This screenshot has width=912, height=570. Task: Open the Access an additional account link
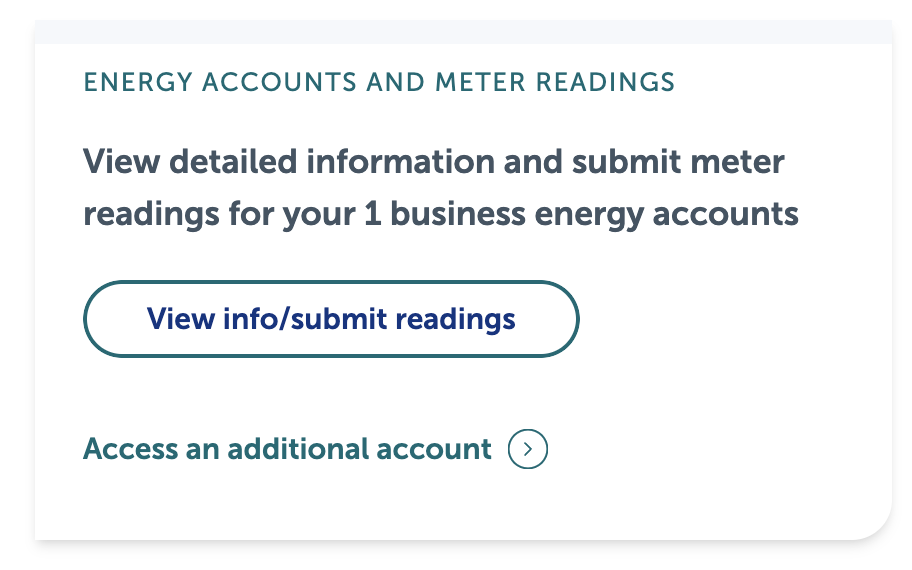coord(288,449)
